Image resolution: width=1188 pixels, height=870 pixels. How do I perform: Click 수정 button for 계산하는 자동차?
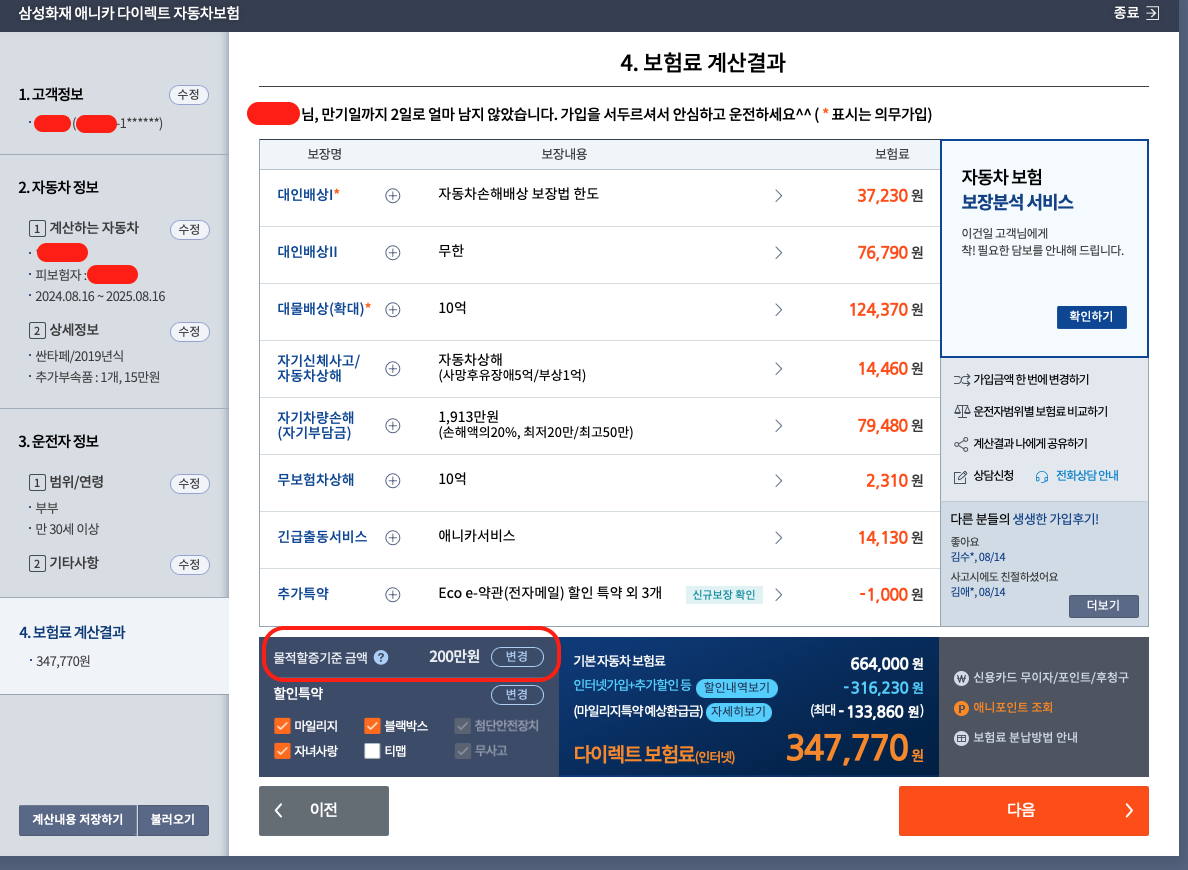coord(189,229)
